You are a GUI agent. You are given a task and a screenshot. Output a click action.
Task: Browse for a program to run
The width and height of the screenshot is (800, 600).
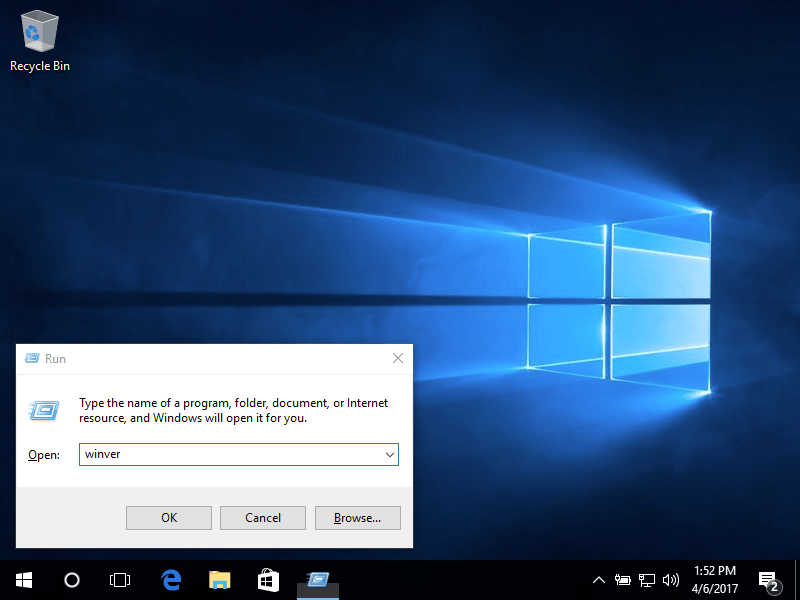[357, 518]
